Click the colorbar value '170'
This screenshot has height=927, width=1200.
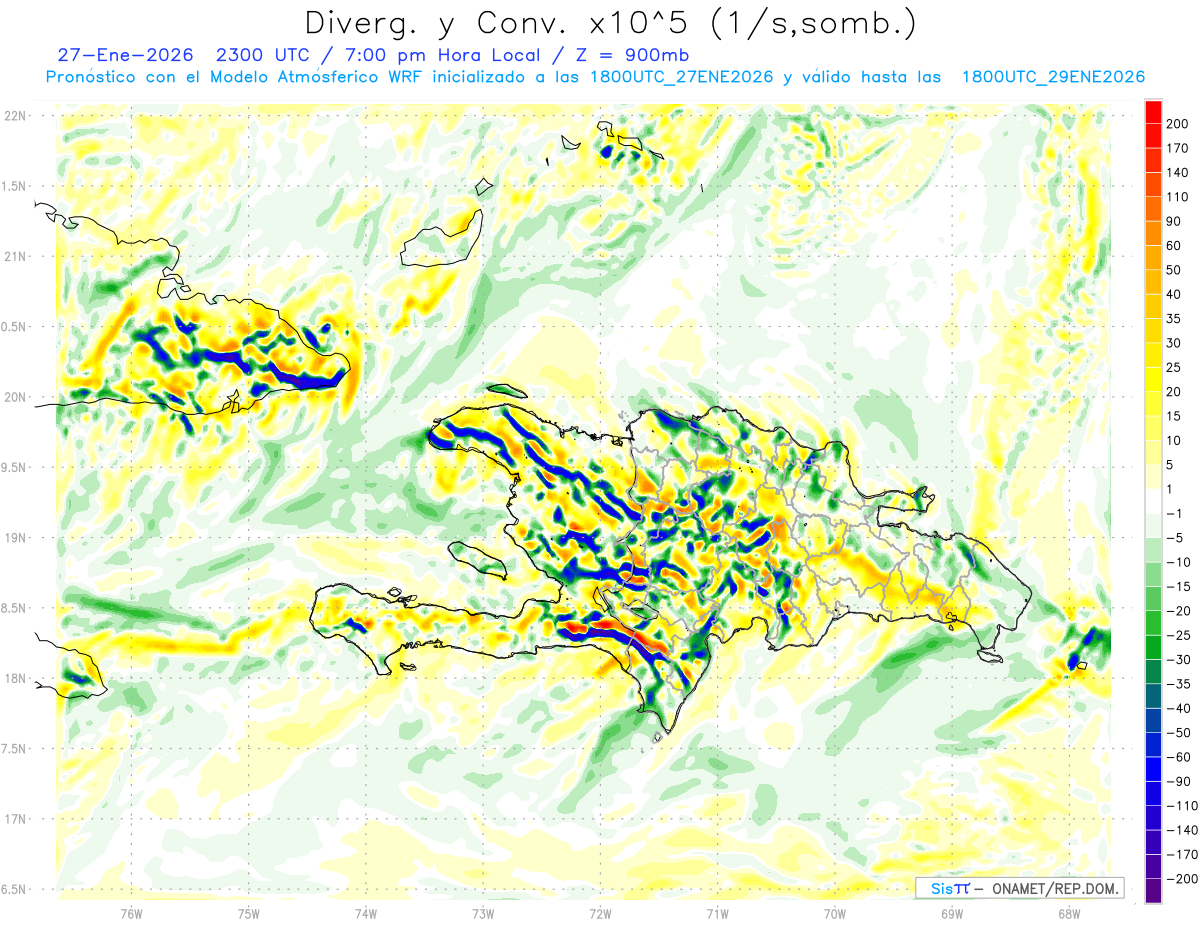click(x=1178, y=149)
